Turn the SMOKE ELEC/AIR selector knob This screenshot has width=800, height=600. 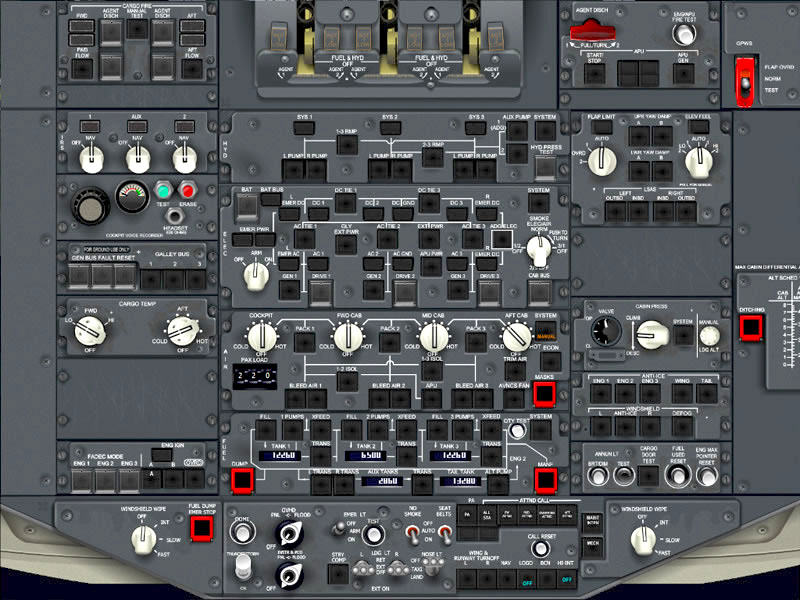pyautogui.click(x=538, y=249)
